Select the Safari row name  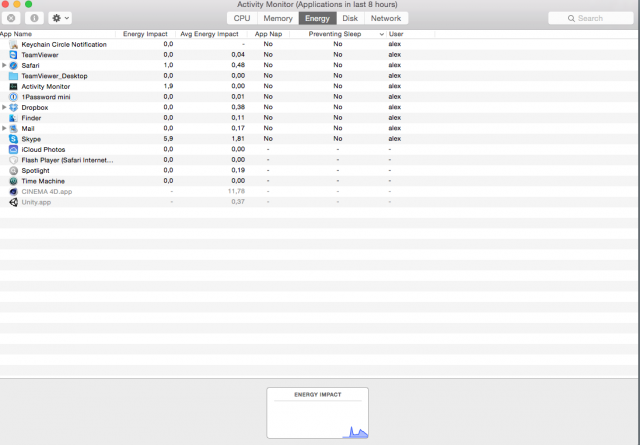click(x=31, y=65)
